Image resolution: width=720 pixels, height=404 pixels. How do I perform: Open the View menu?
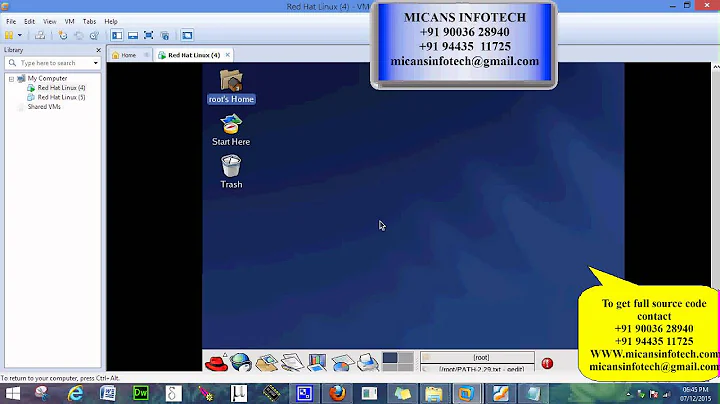(x=50, y=22)
